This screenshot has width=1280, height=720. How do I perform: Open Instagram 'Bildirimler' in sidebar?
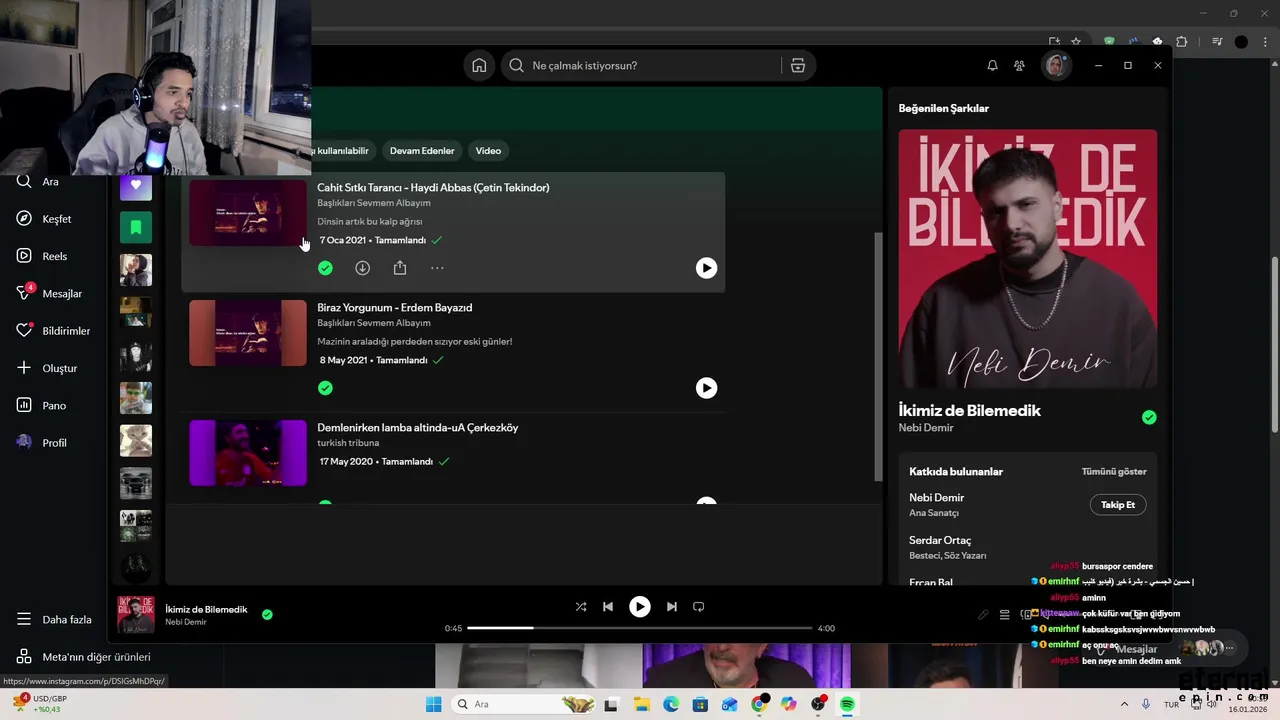pyautogui.click(x=52, y=331)
